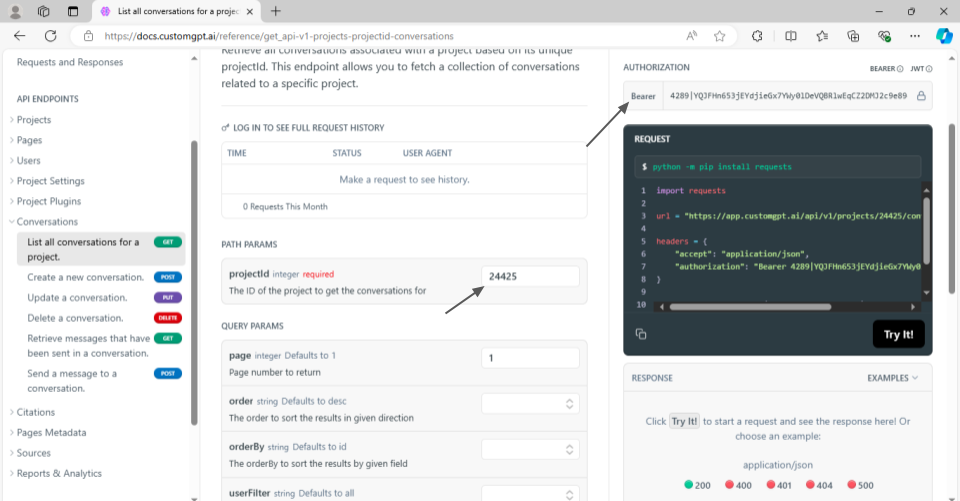Viewport: 960px width, 501px height.
Task: Click the pip install requests command line
Action: click(x=778, y=167)
